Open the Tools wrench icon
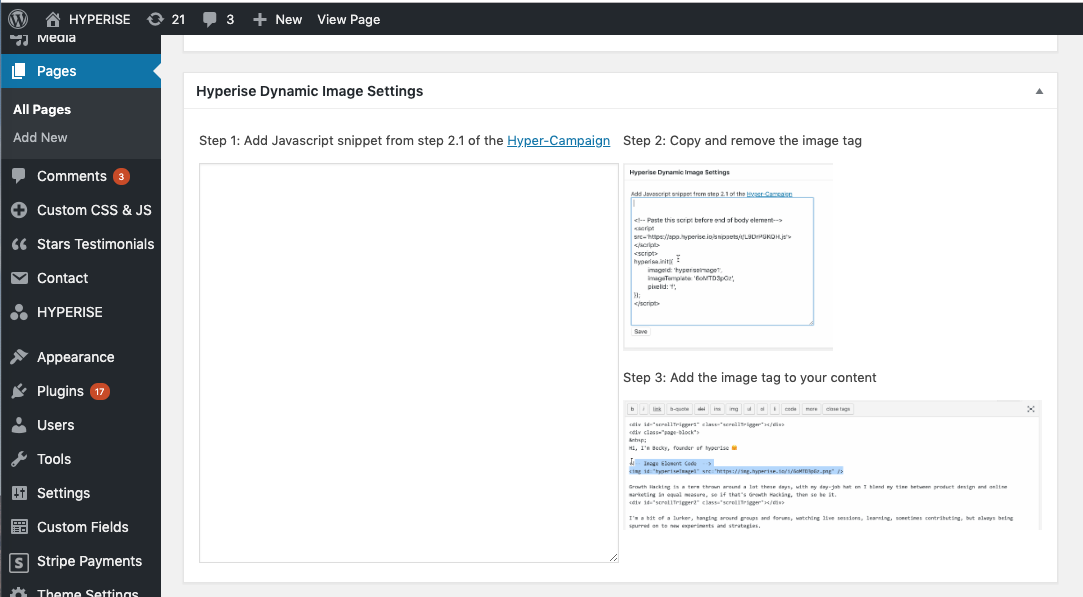The height and width of the screenshot is (597, 1083). coord(19,459)
